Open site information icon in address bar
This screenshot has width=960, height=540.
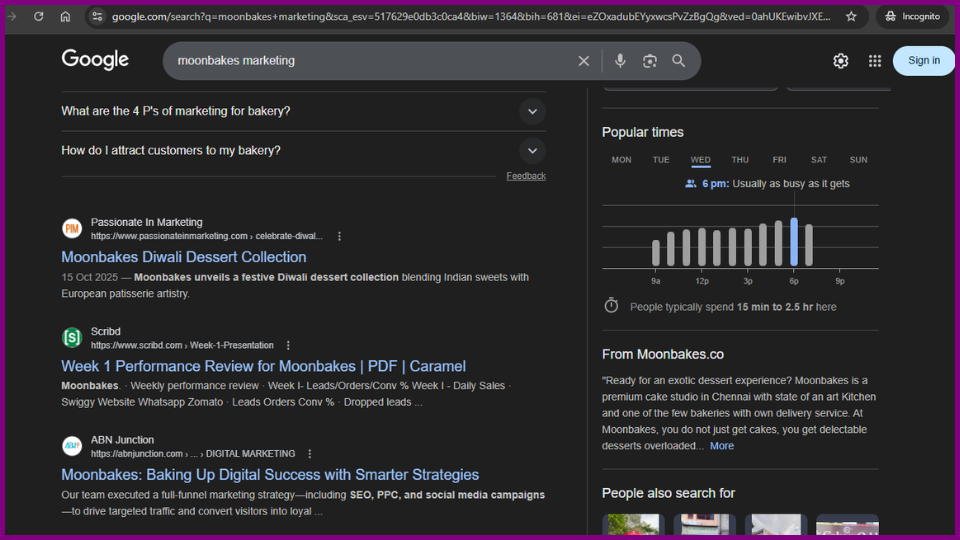[97, 17]
